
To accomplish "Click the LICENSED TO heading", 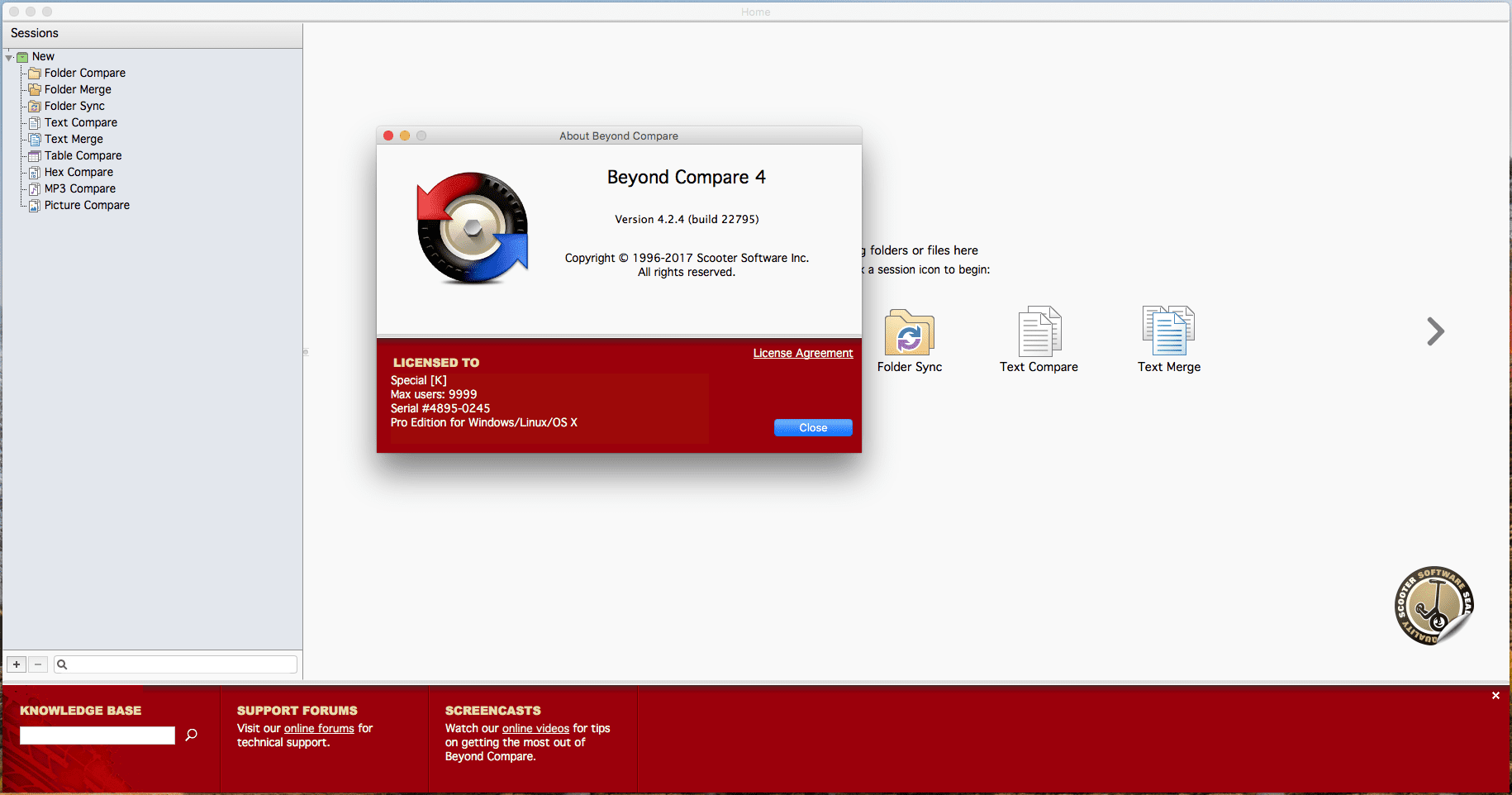I will 436,363.
